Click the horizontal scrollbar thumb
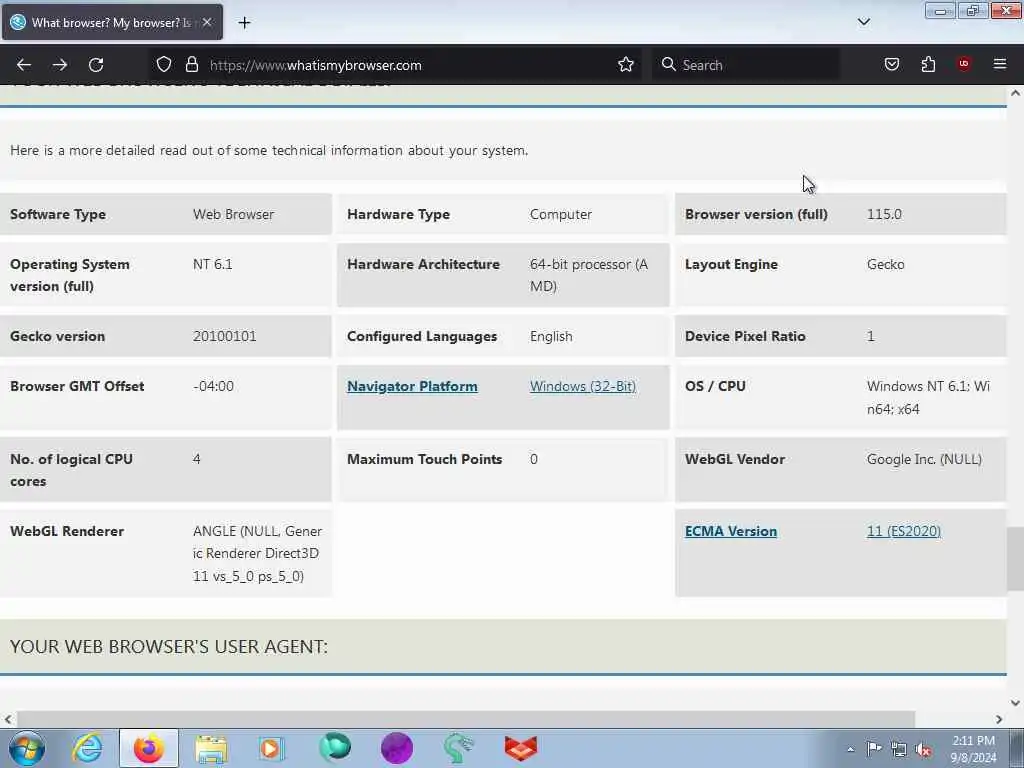The width and height of the screenshot is (1024, 768). (x=466, y=719)
